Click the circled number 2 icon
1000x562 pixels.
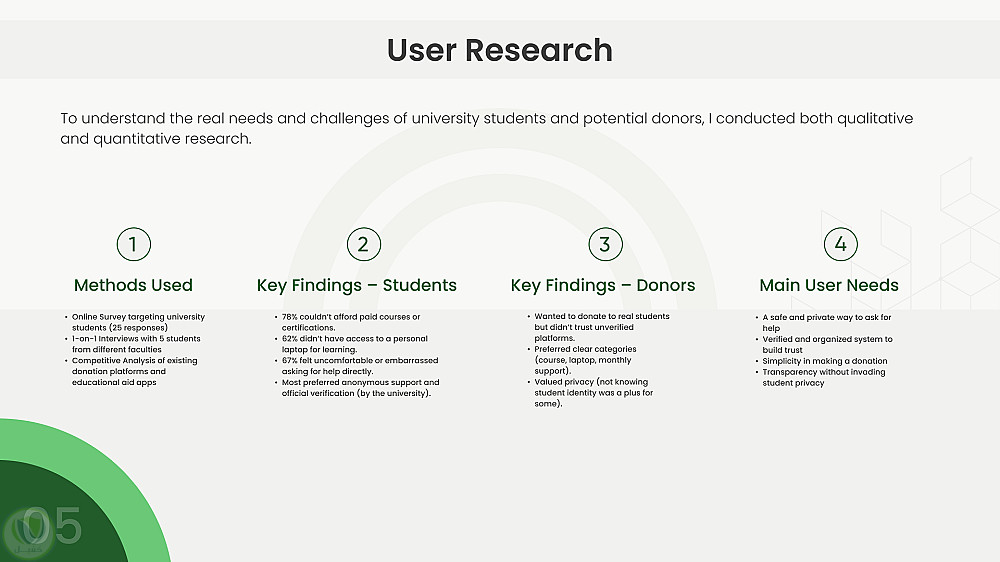point(363,244)
